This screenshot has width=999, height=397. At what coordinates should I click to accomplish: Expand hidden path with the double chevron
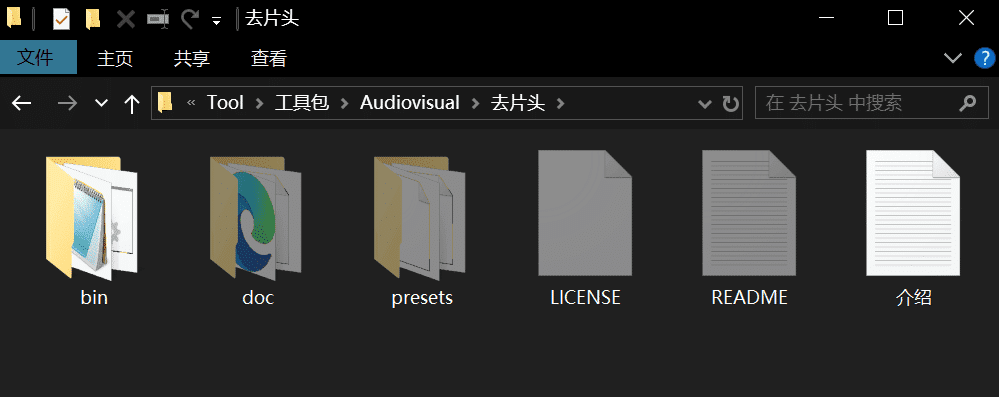point(191,103)
